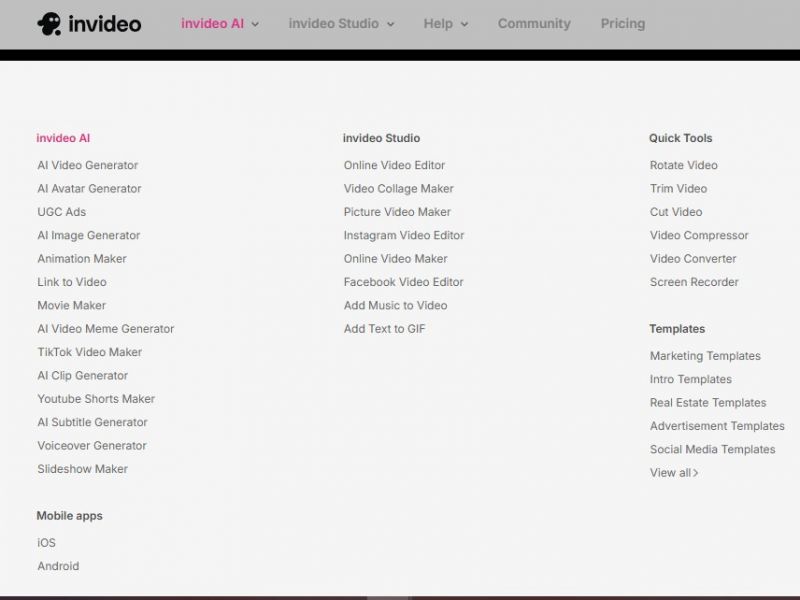Viewport: 800px width, 600px height.
Task: Open Add Text to GIF link
Action: click(385, 329)
